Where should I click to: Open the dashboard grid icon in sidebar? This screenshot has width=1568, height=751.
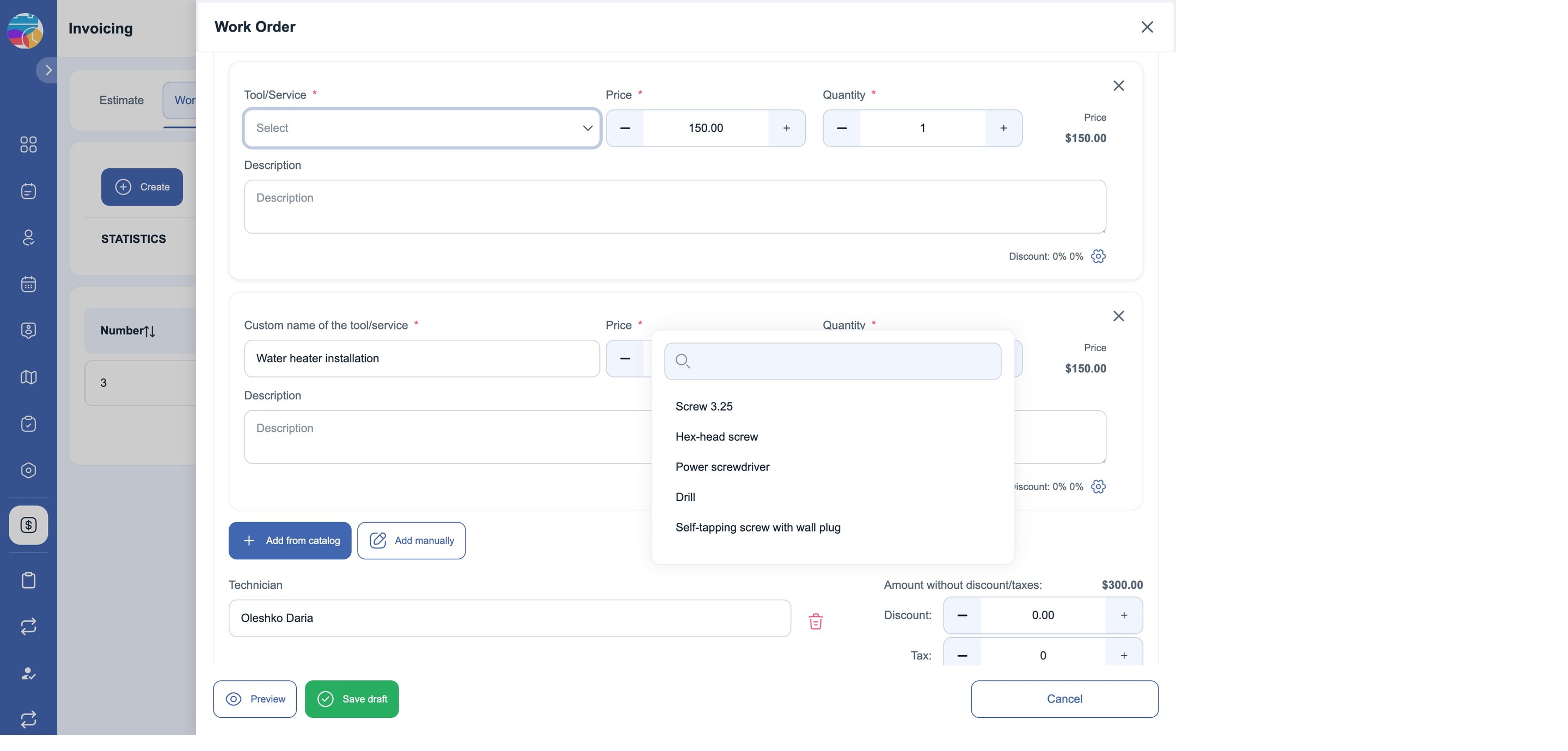(29, 144)
